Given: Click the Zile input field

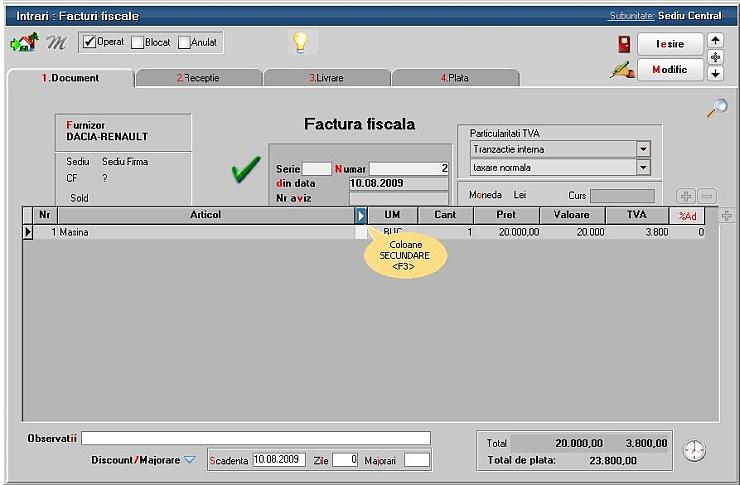Looking at the screenshot, I should 345,460.
